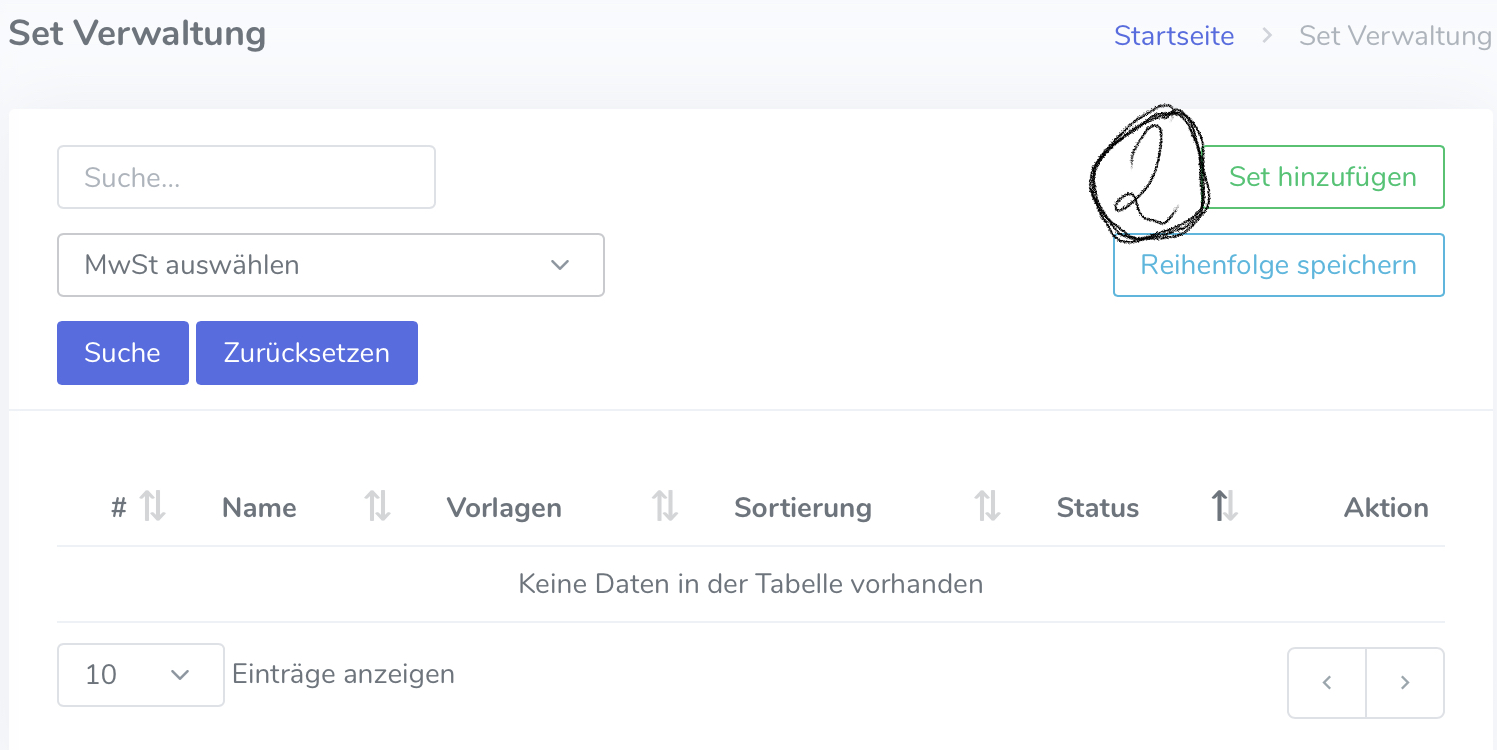The image size is (1497, 750).
Task: Click the Set hinzufügen button
Action: 1322,177
